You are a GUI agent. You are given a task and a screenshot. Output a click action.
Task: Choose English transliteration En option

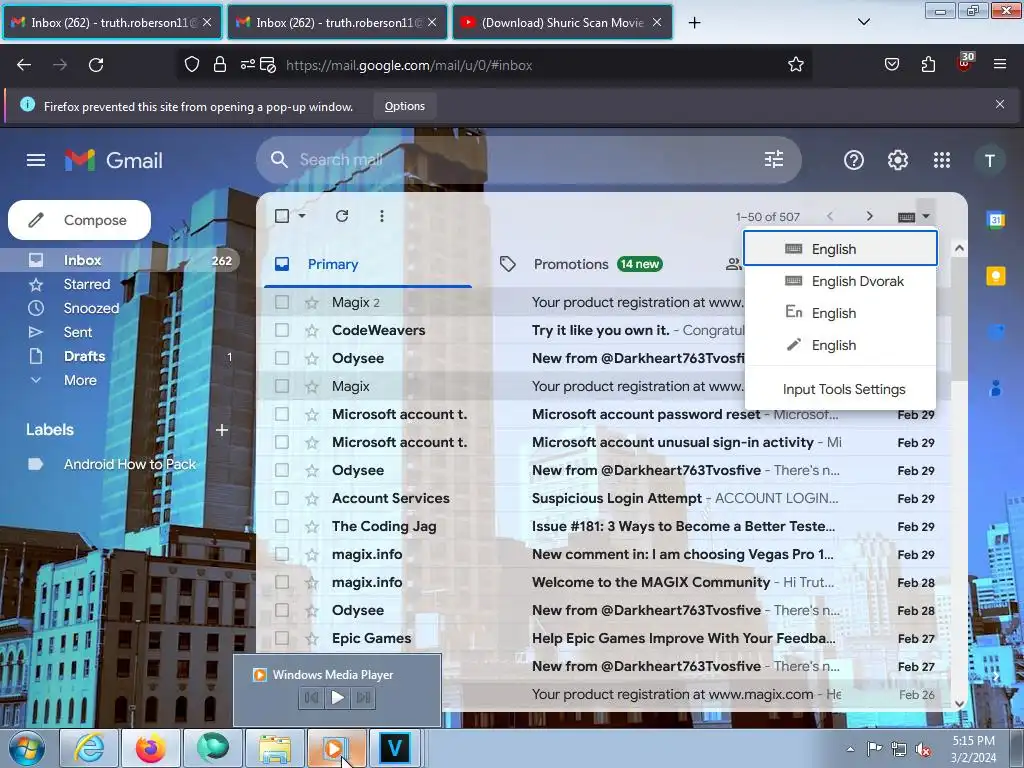click(x=840, y=313)
